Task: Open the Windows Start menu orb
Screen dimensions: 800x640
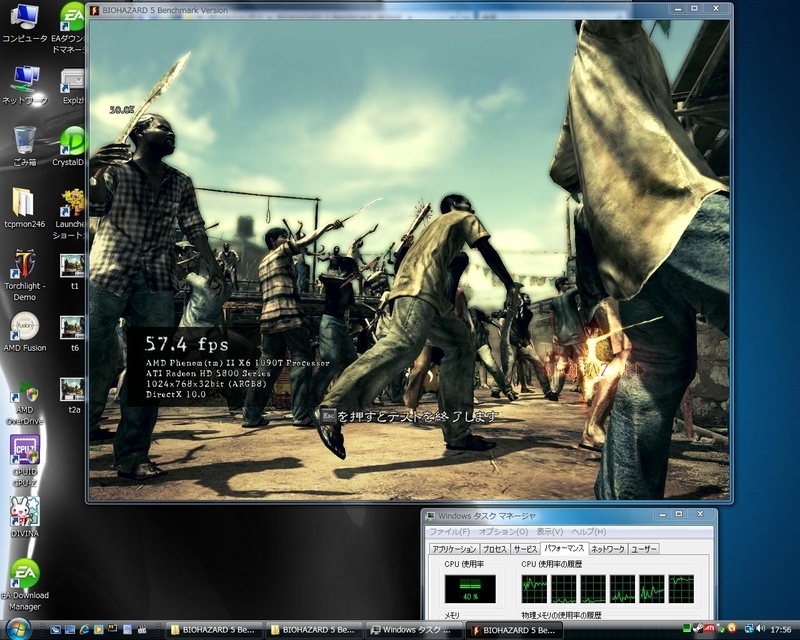Action: 17,630
